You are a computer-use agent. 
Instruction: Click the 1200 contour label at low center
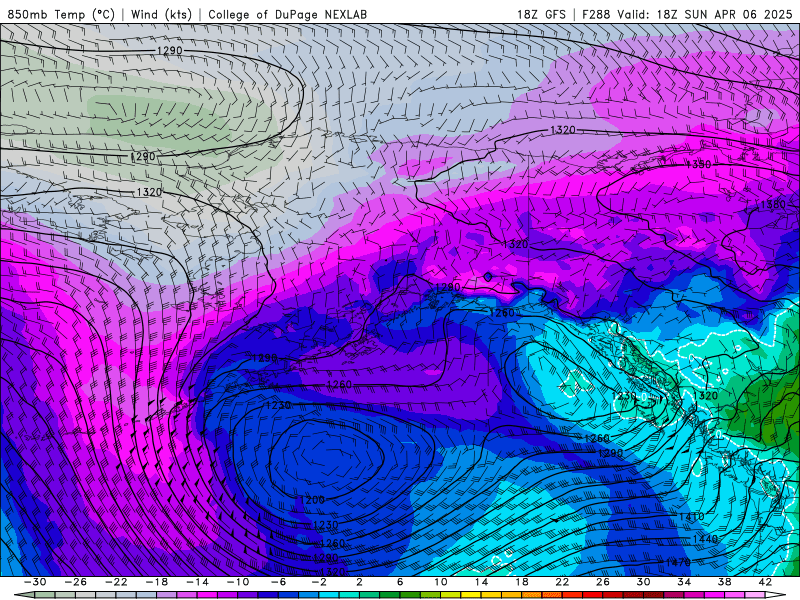312,500
